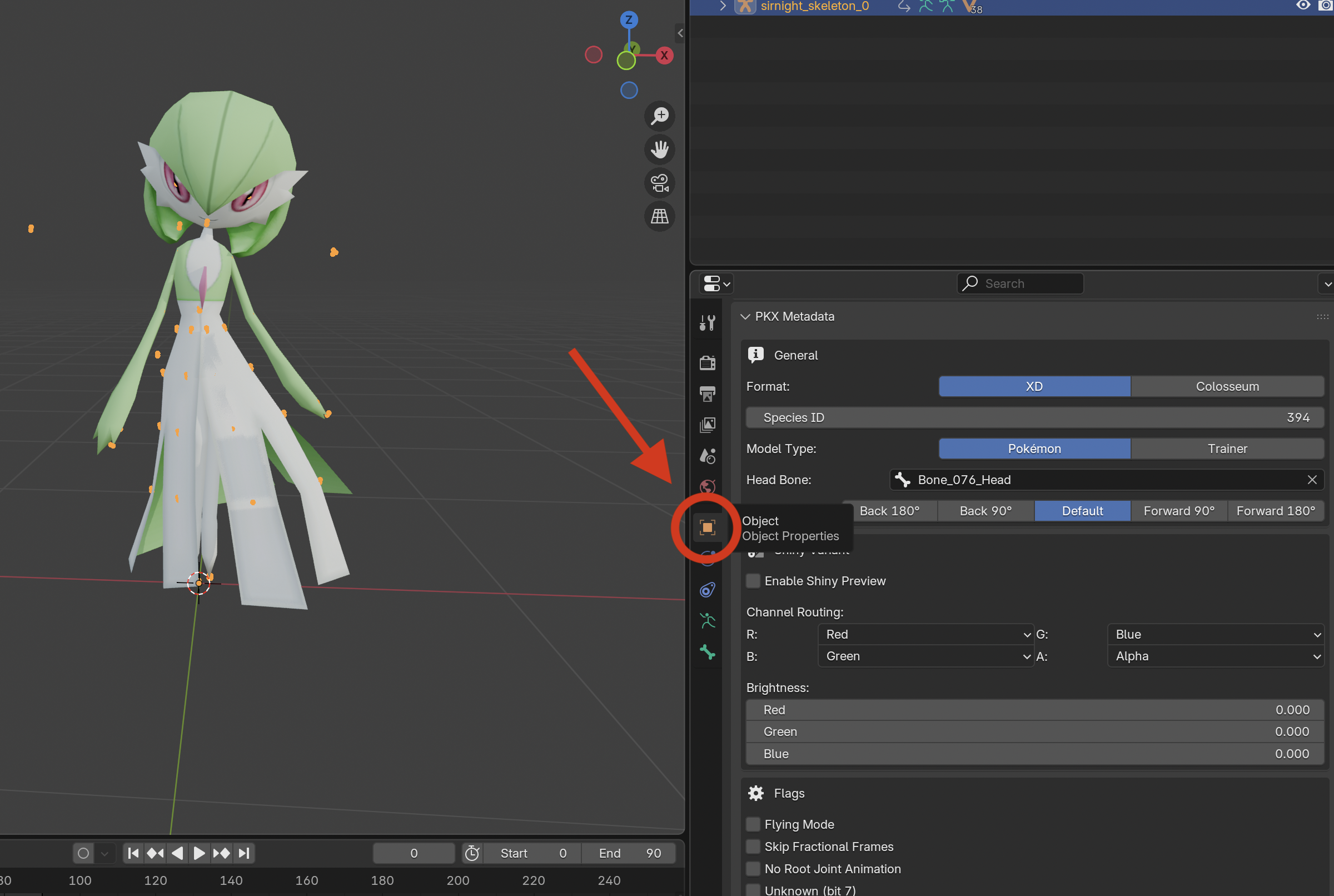Choose Forward 180° orientation
This screenshot has height=896, width=1334.
coord(1276,511)
